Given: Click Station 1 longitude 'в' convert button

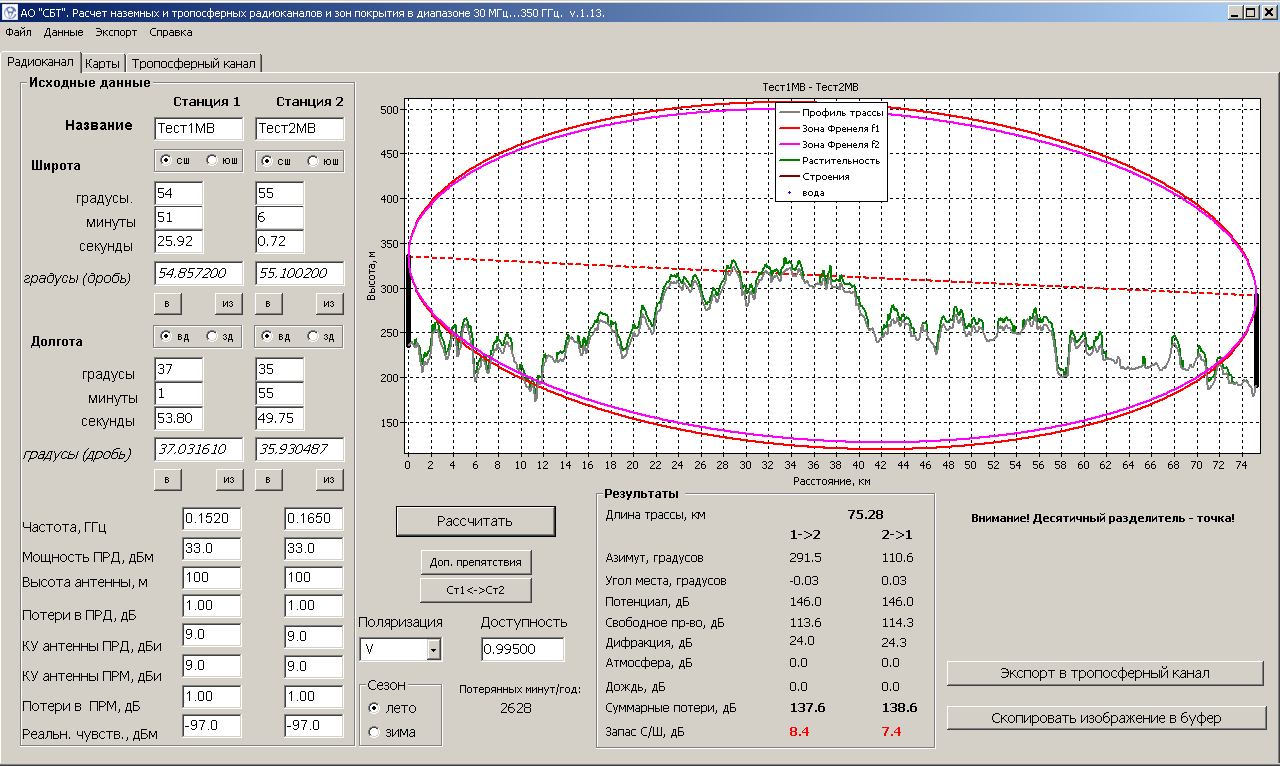Looking at the screenshot, I should [167, 481].
